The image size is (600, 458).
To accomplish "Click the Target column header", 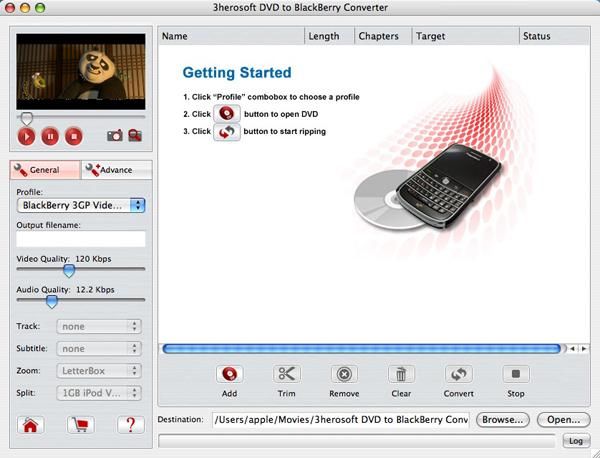I will click(465, 36).
